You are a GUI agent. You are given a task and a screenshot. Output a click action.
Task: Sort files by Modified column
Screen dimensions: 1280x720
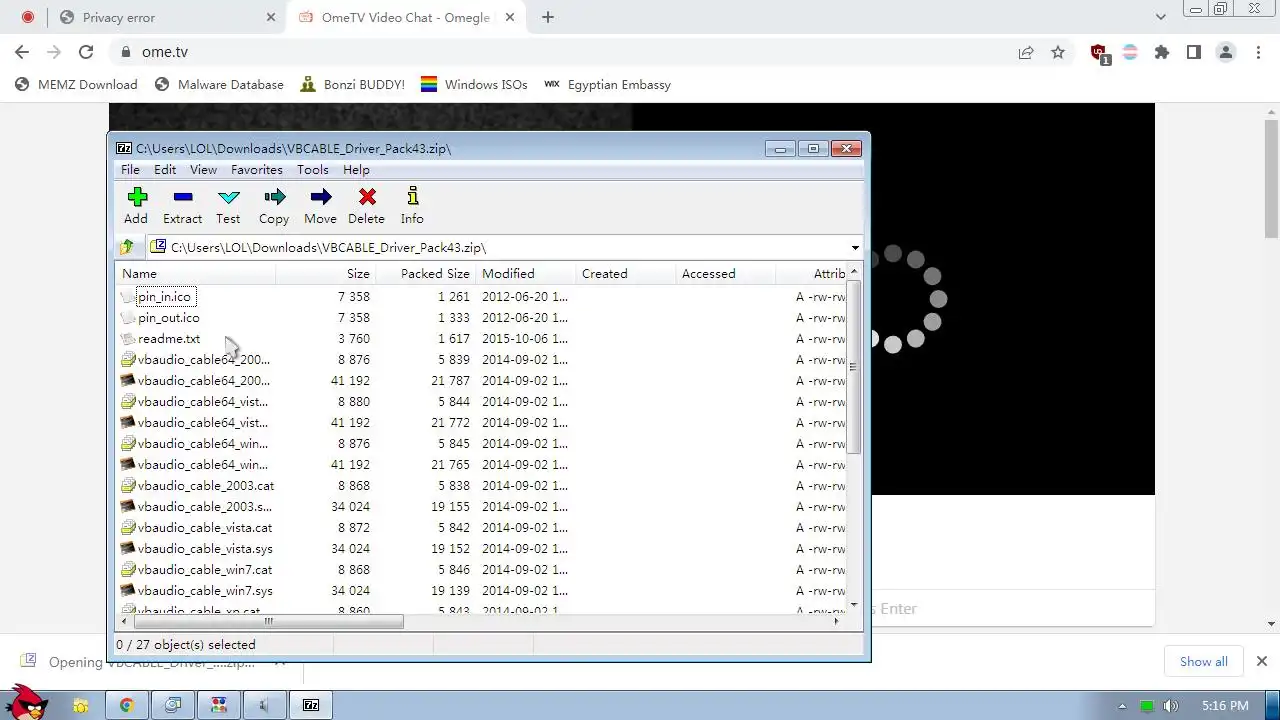click(526, 273)
